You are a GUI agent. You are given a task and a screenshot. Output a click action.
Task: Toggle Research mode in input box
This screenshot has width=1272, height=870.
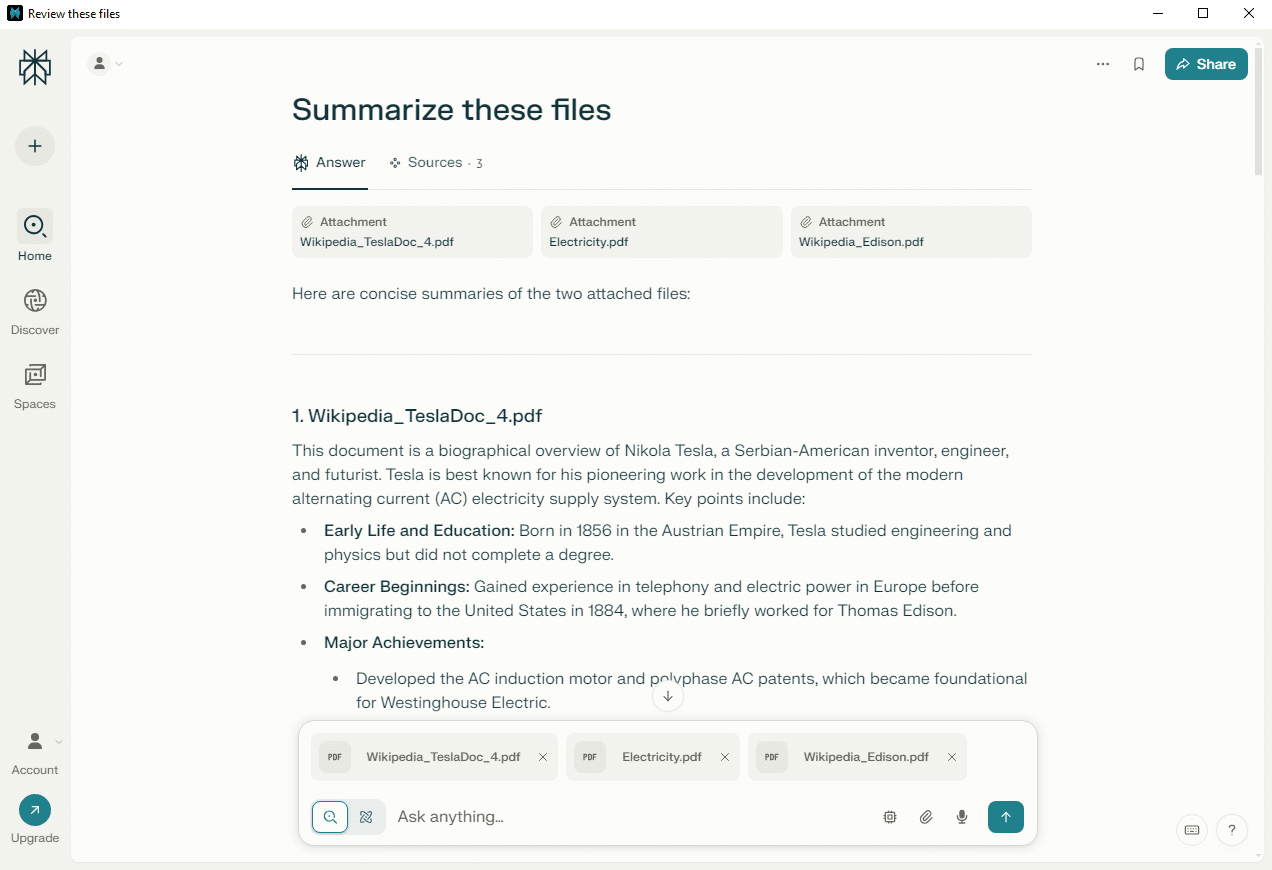pos(366,817)
